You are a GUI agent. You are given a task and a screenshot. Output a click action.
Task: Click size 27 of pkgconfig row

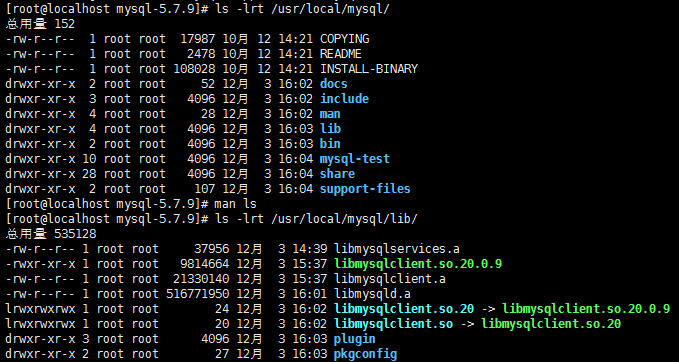click(222, 354)
